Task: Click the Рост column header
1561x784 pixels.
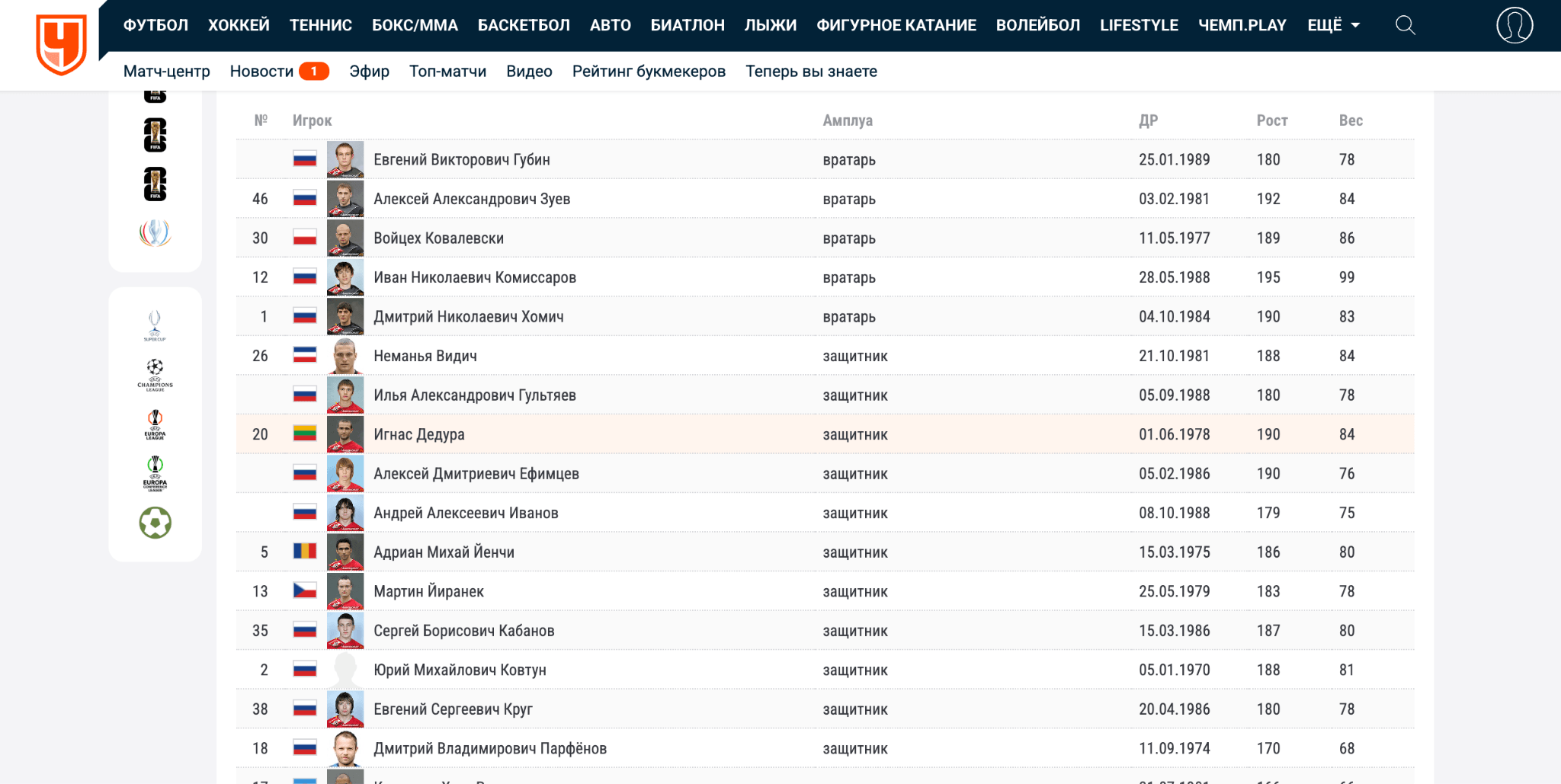Action: (x=1271, y=120)
